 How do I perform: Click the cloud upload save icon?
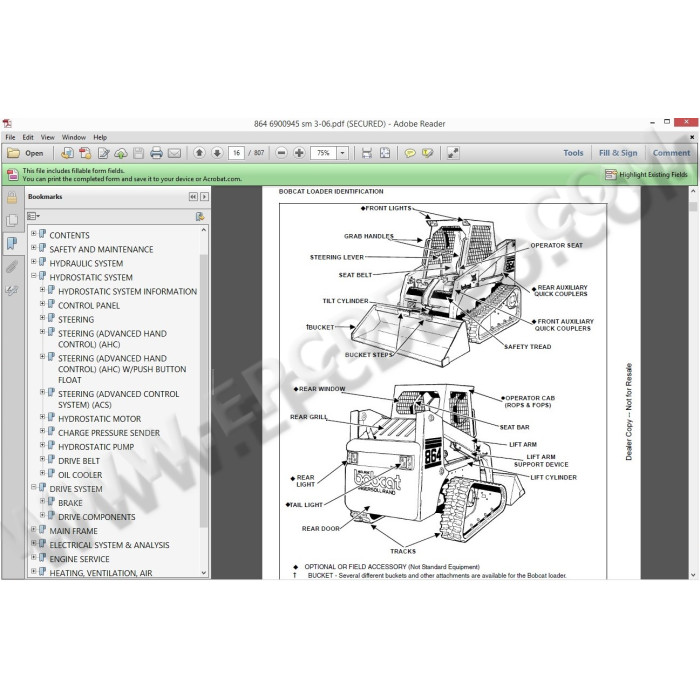(x=121, y=153)
